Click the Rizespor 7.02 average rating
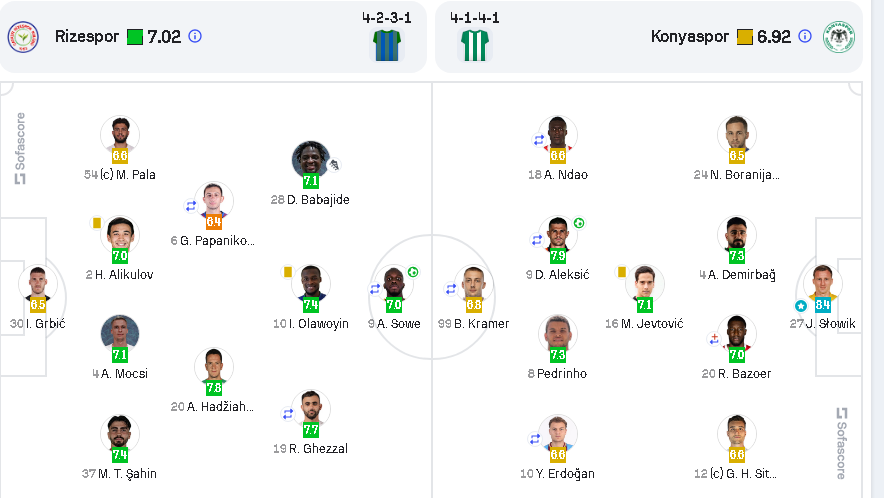 pos(164,36)
